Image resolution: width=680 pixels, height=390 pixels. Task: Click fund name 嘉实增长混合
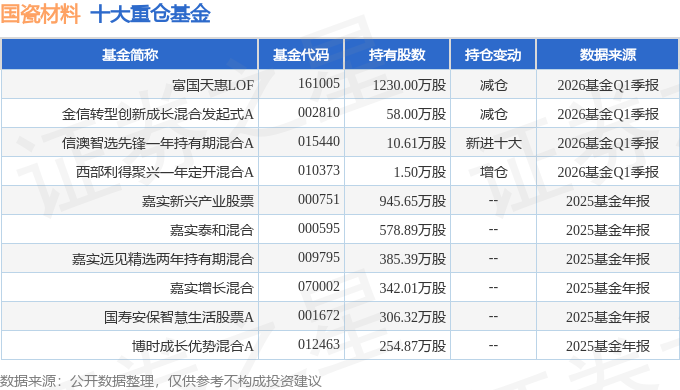(x=212, y=288)
